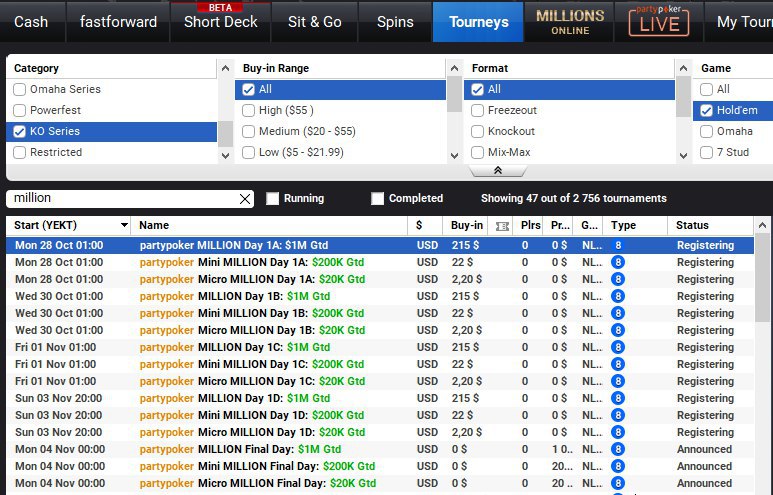Sort by Status column
The height and width of the screenshot is (495, 773).
click(710, 225)
